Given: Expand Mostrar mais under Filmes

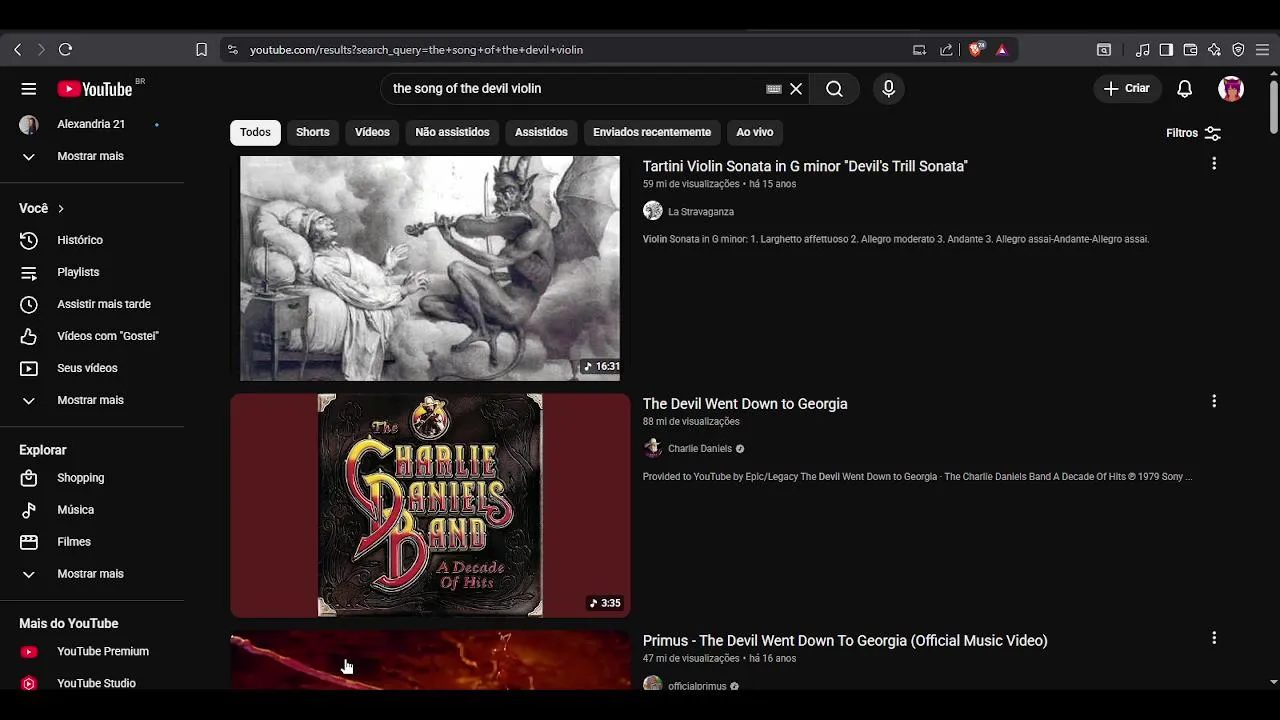Looking at the screenshot, I should tap(91, 574).
